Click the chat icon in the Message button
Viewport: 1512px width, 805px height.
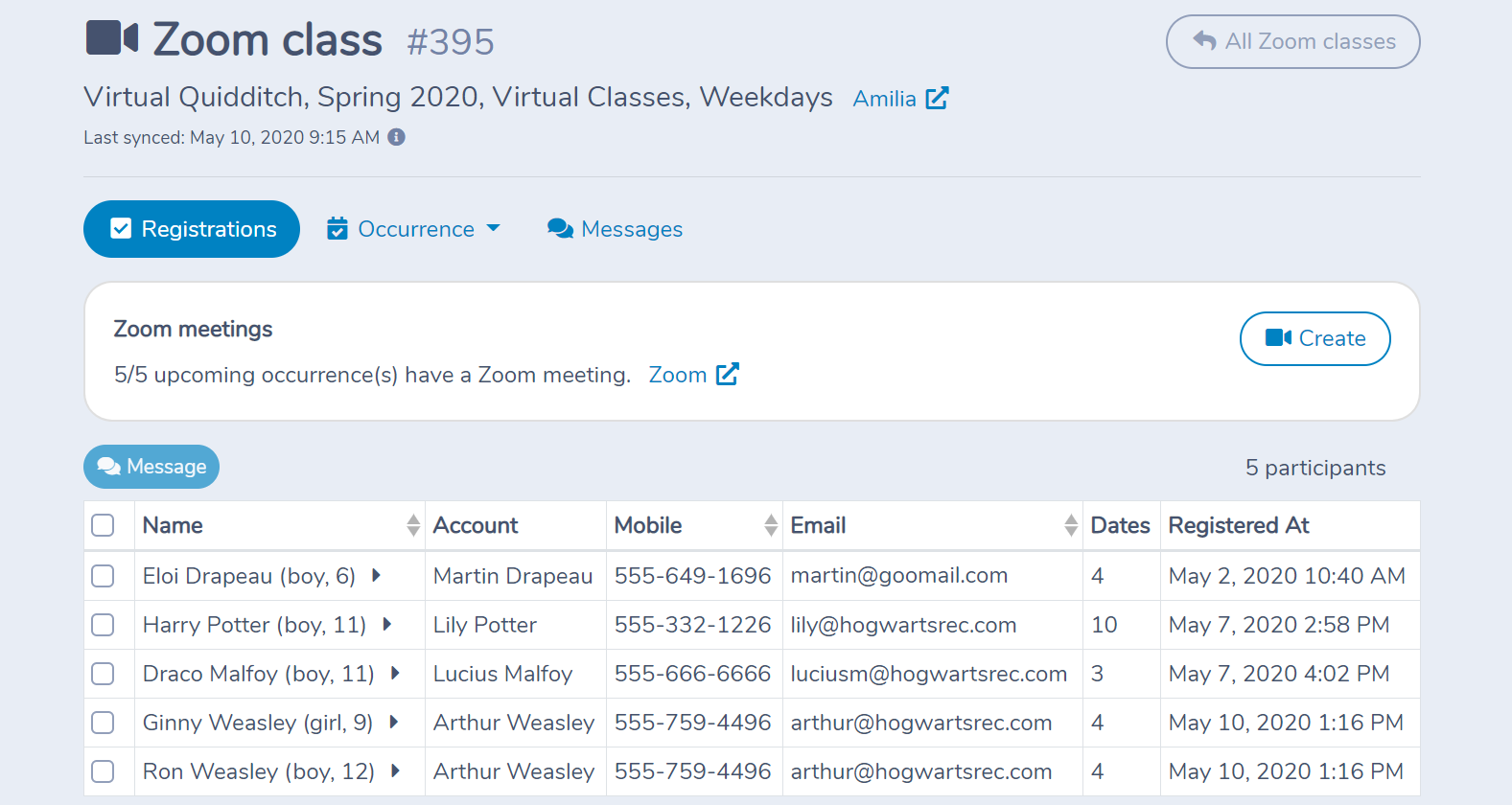coord(109,466)
